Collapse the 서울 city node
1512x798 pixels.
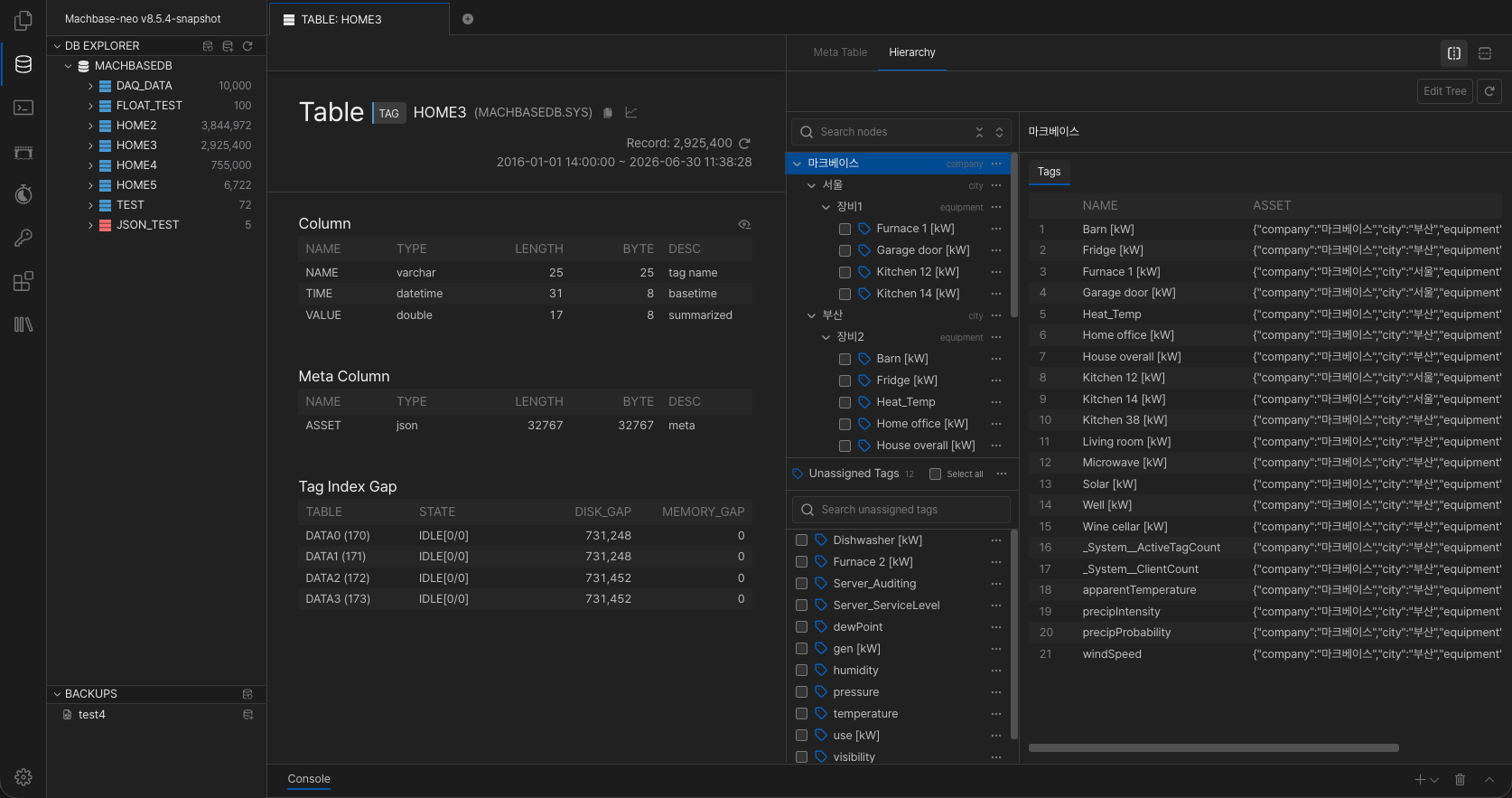[811, 185]
